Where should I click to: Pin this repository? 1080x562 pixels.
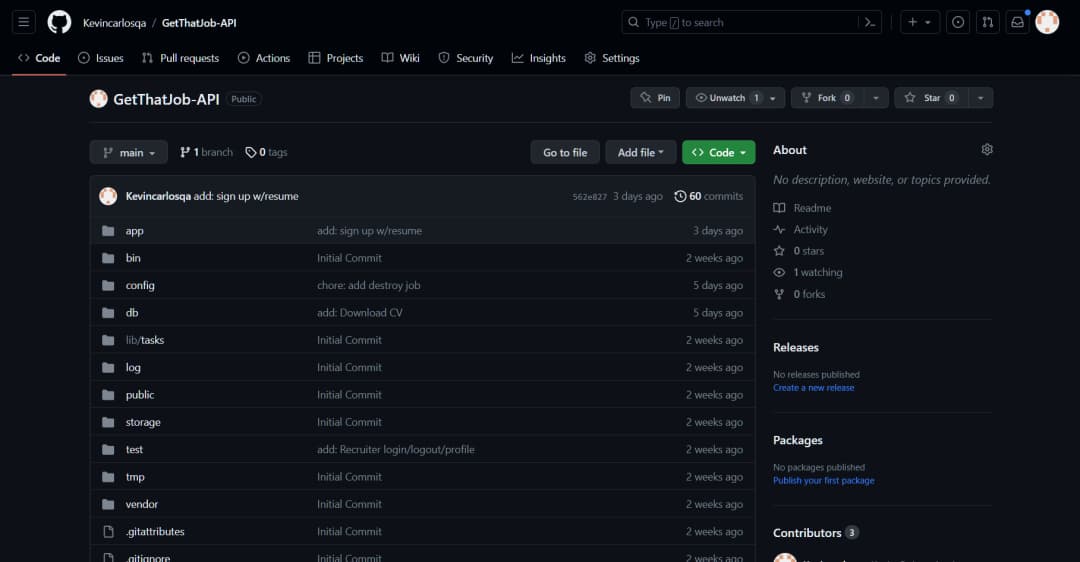(655, 98)
